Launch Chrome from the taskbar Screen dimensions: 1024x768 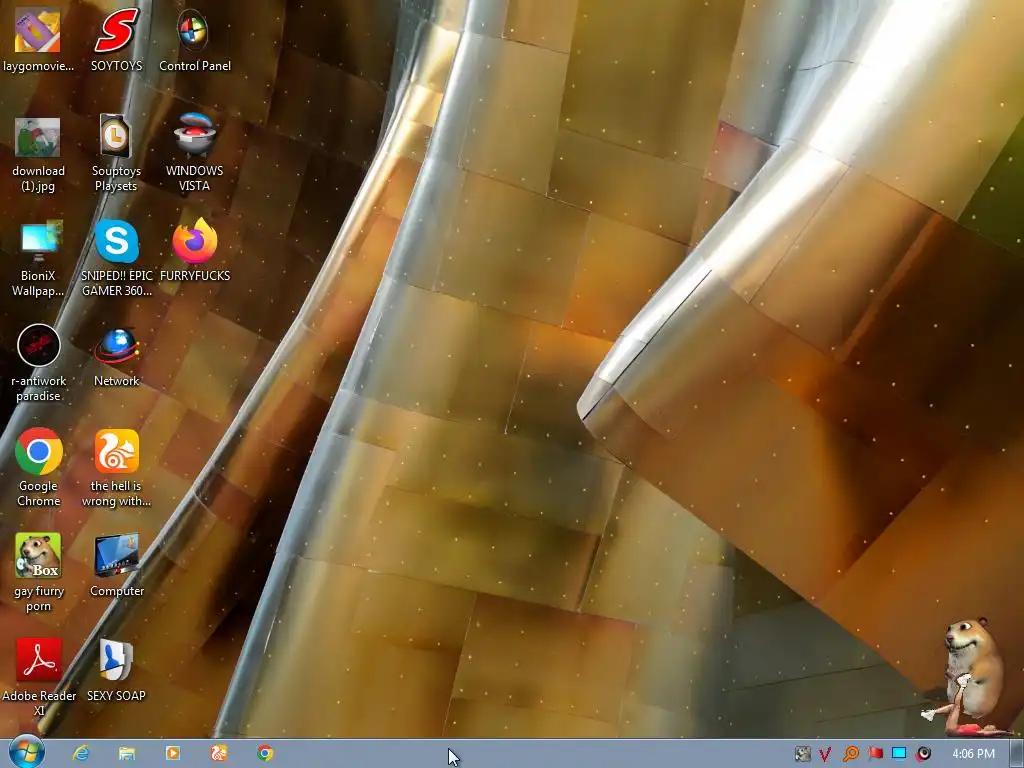pyautogui.click(x=264, y=754)
